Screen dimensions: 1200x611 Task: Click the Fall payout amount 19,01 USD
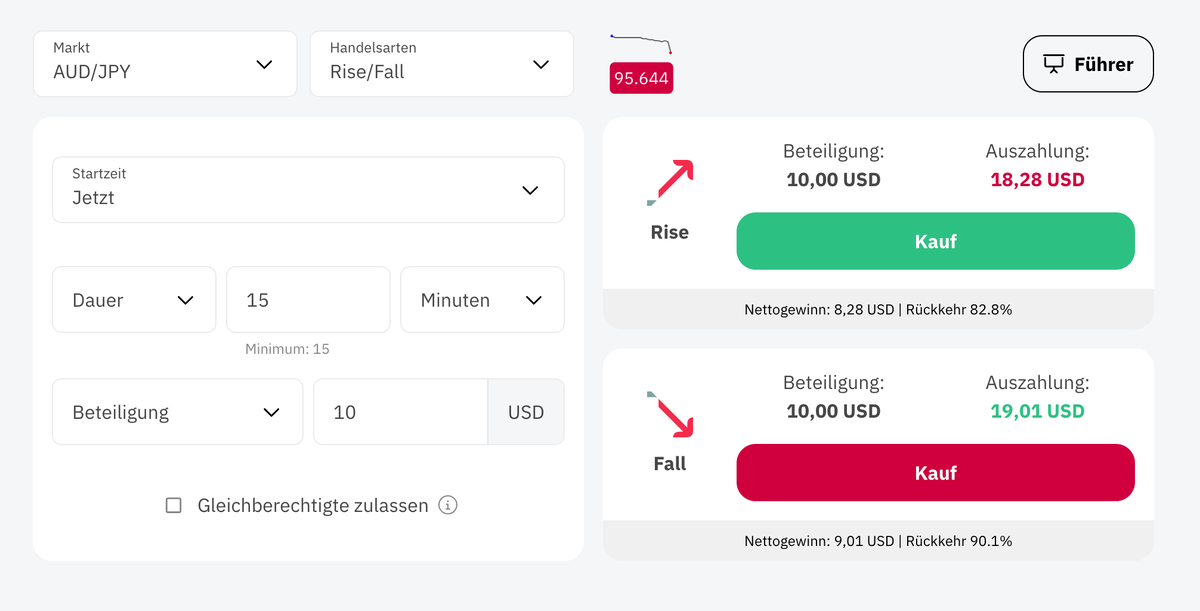point(1037,411)
